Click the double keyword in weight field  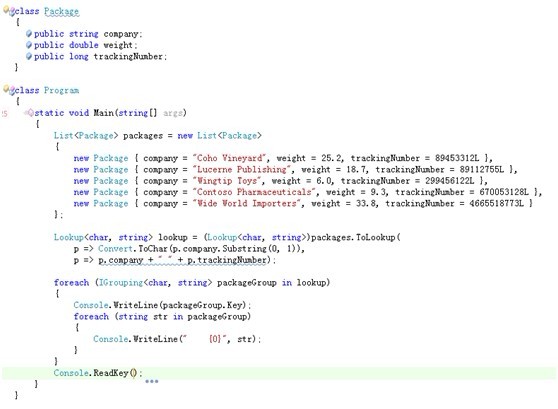84,45
